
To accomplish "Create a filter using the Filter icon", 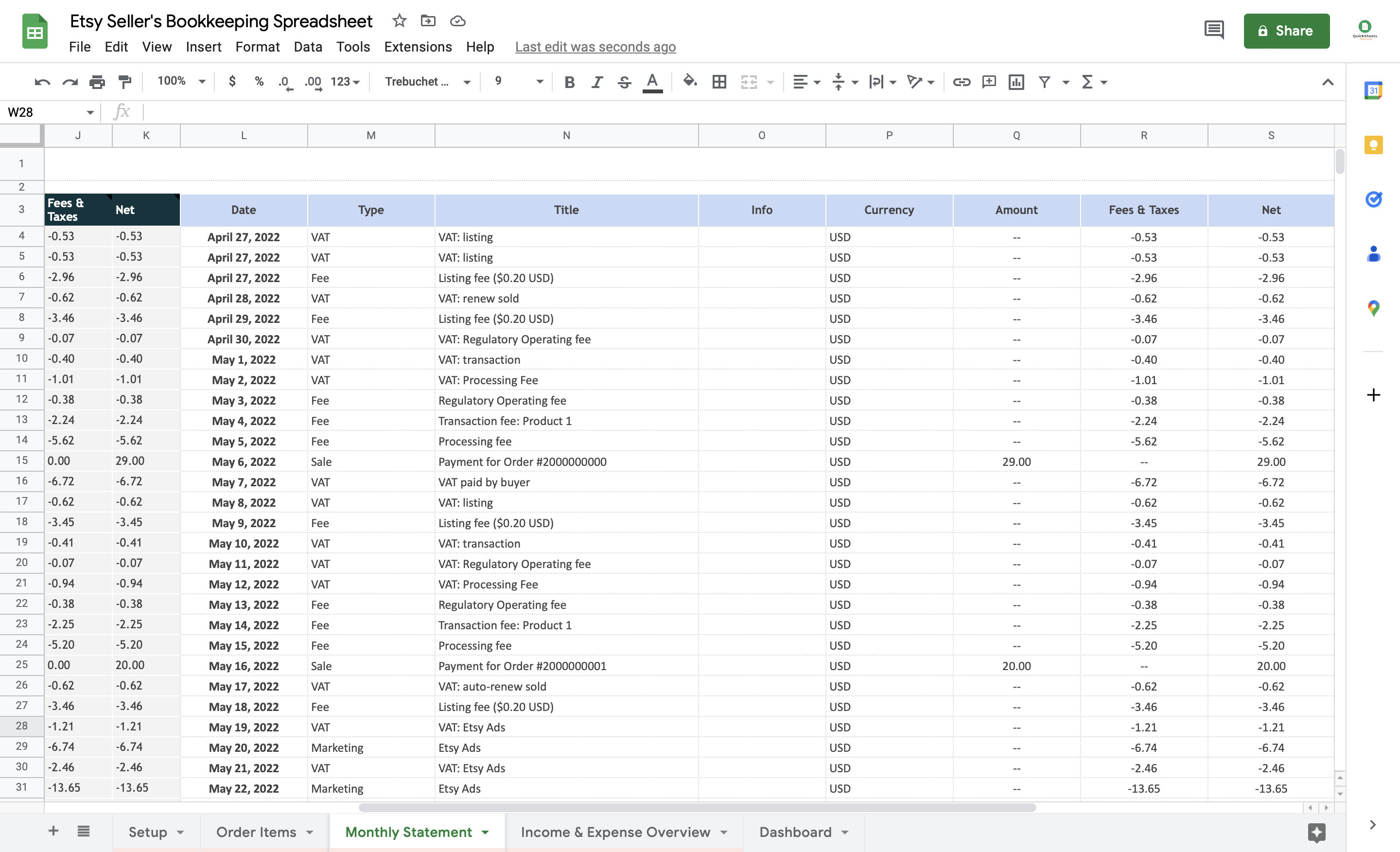I will pyautogui.click(x=1044, y=82).
